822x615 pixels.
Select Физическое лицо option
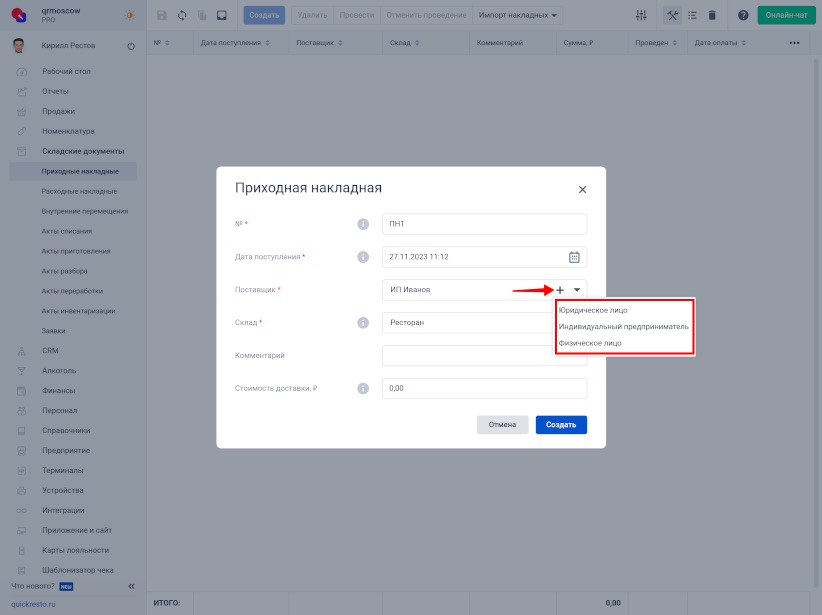point(590,343)
